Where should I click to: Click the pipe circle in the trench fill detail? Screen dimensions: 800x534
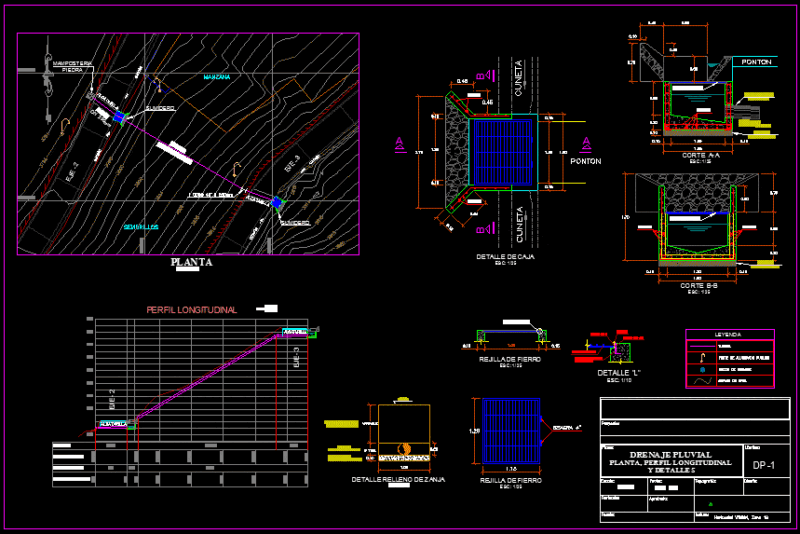[405, 449]
